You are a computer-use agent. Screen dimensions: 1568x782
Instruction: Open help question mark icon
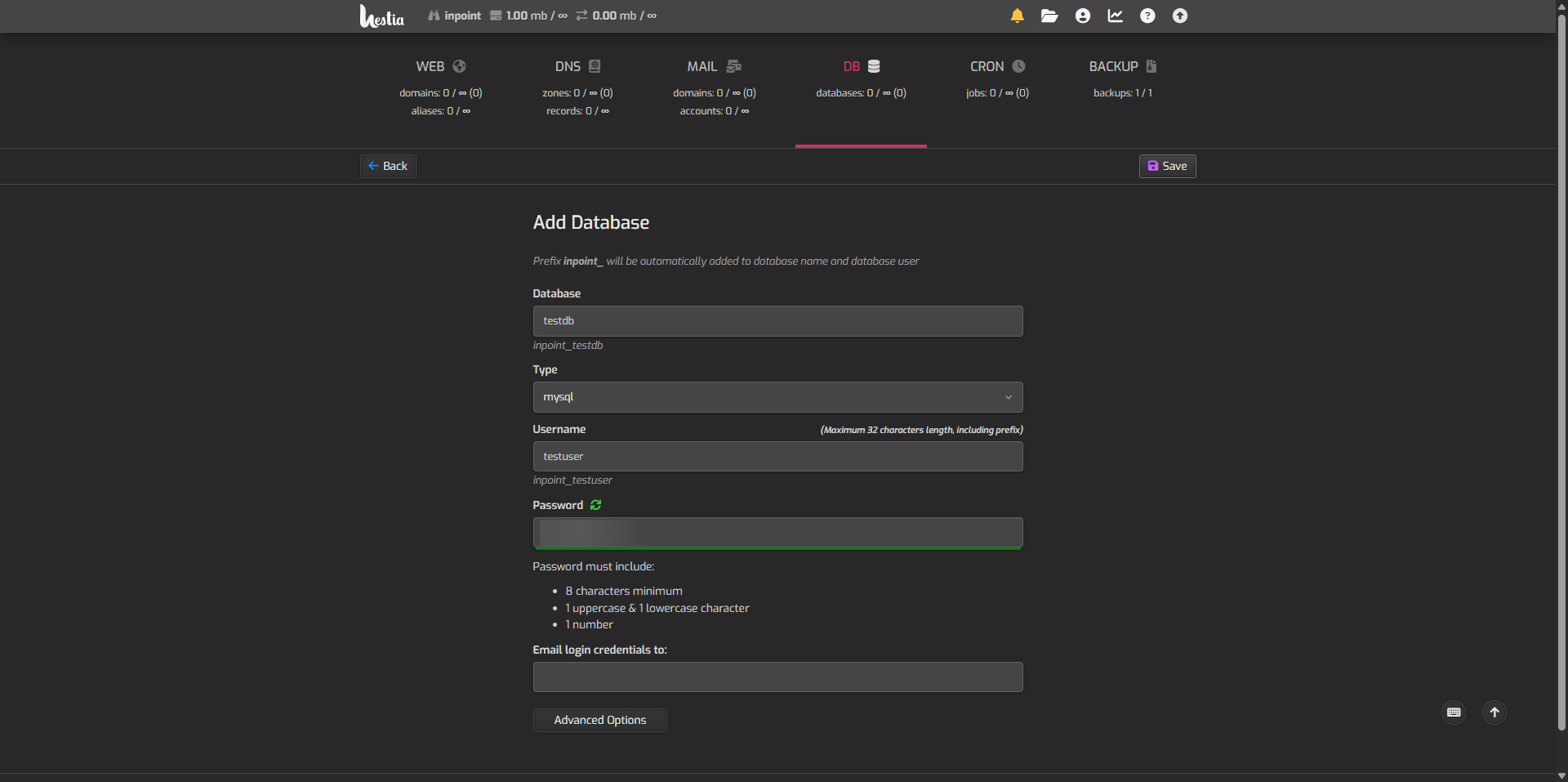click(x=1147, y=16)
